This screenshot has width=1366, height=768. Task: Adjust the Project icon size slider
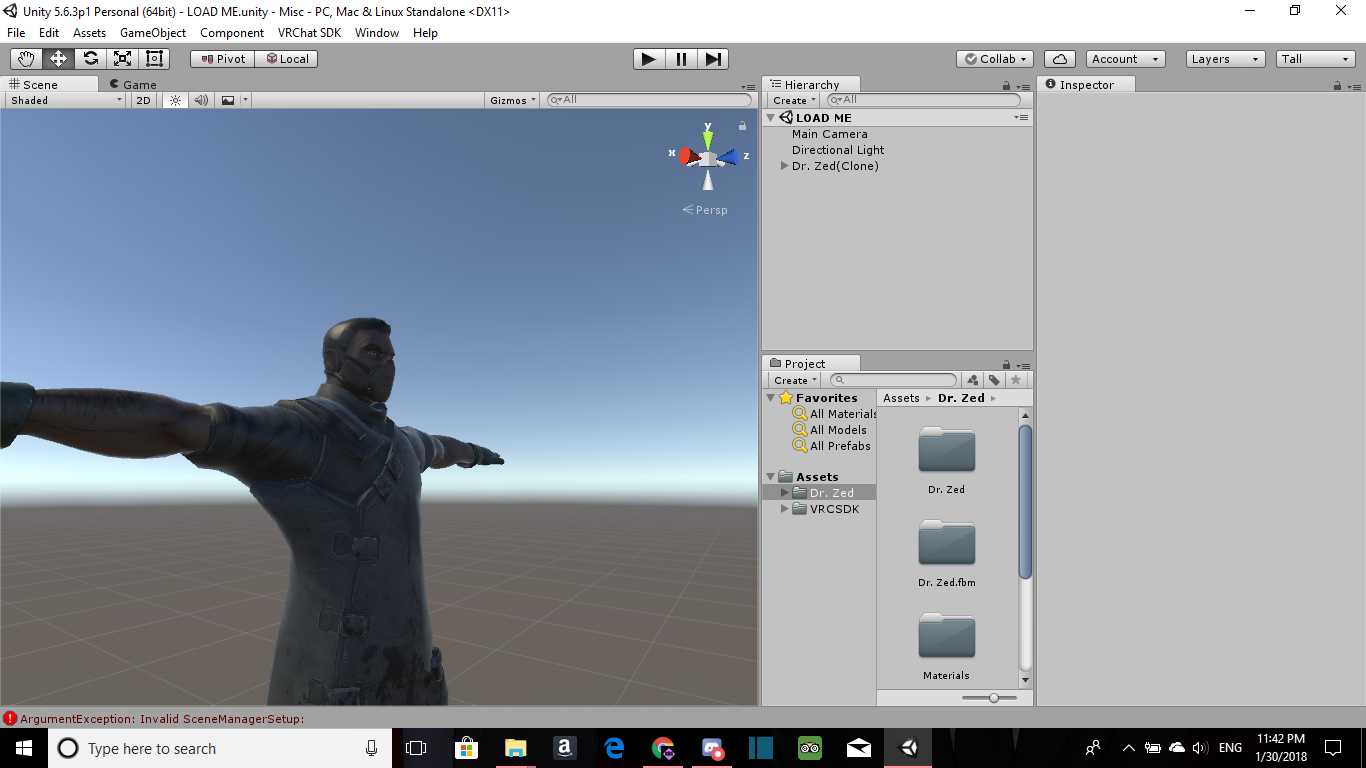coord(993,698)
